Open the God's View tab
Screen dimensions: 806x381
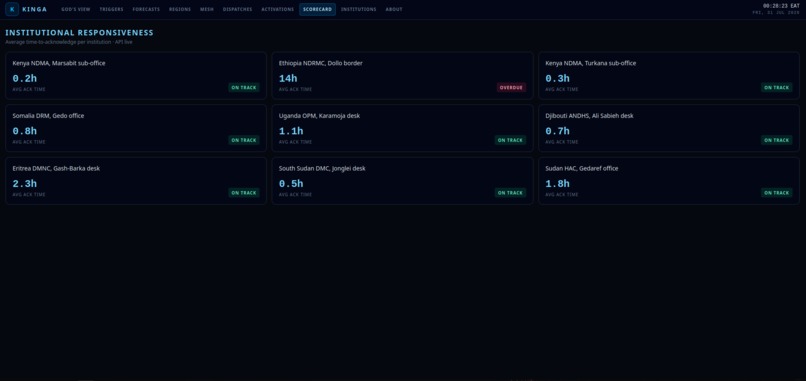coord(76,9)
